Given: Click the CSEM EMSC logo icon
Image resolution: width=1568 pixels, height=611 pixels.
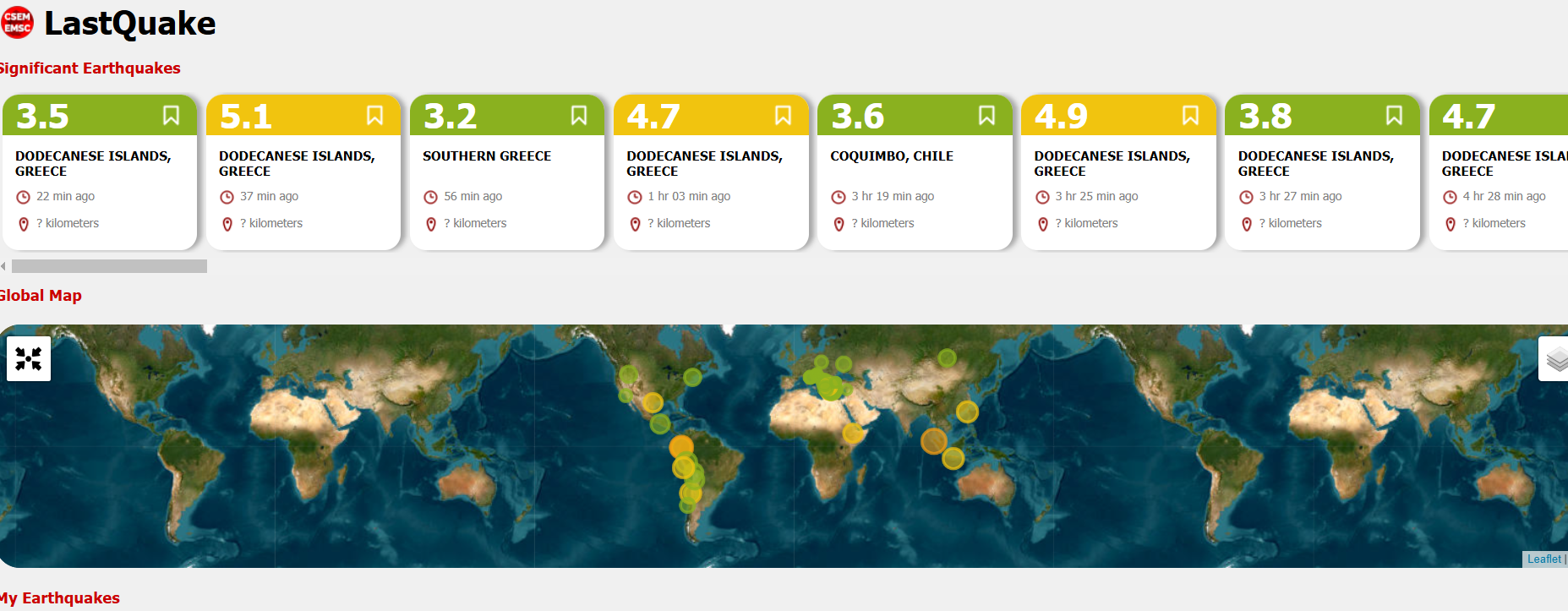Looking at the screenshot, I should (17, 23).
